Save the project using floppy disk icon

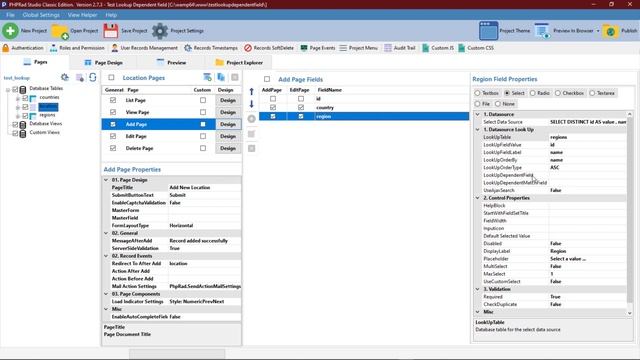pyautogui.click(x=111, y=31)
